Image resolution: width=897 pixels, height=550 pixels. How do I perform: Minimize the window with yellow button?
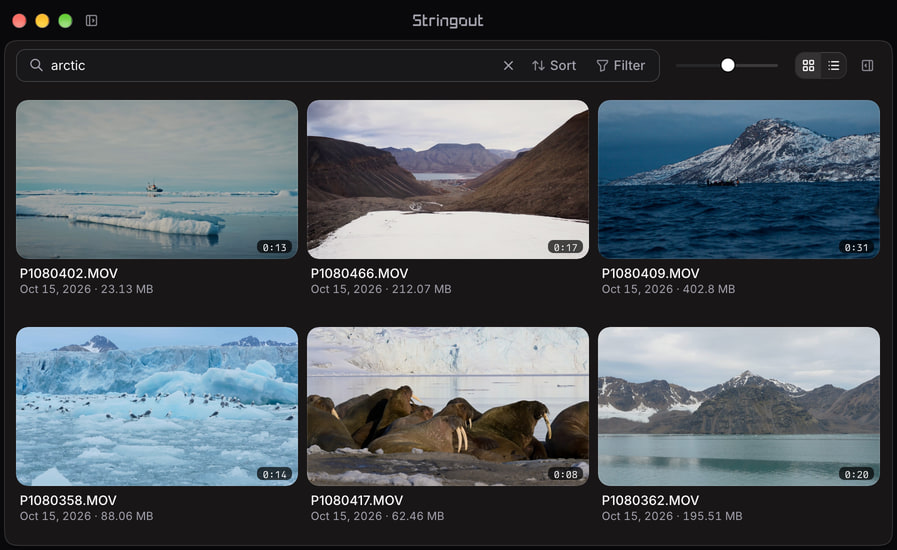pos(42,21)
